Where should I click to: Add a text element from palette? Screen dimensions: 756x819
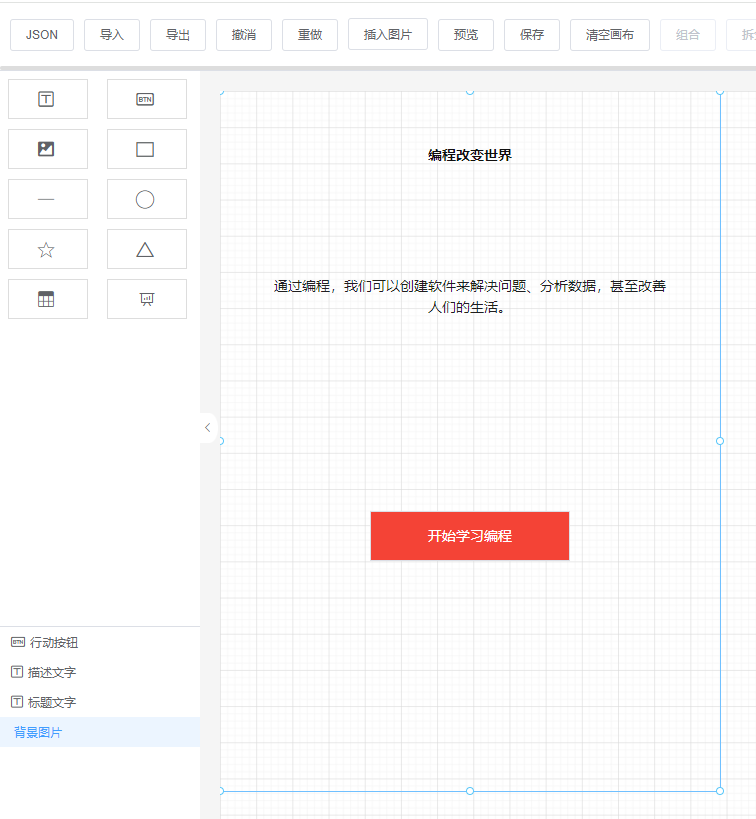pos(48,99)
